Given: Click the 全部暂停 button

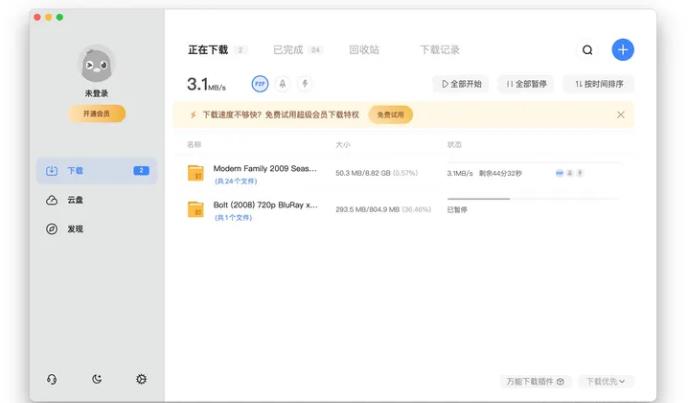Looking at the screenshot, I should 525,84.
